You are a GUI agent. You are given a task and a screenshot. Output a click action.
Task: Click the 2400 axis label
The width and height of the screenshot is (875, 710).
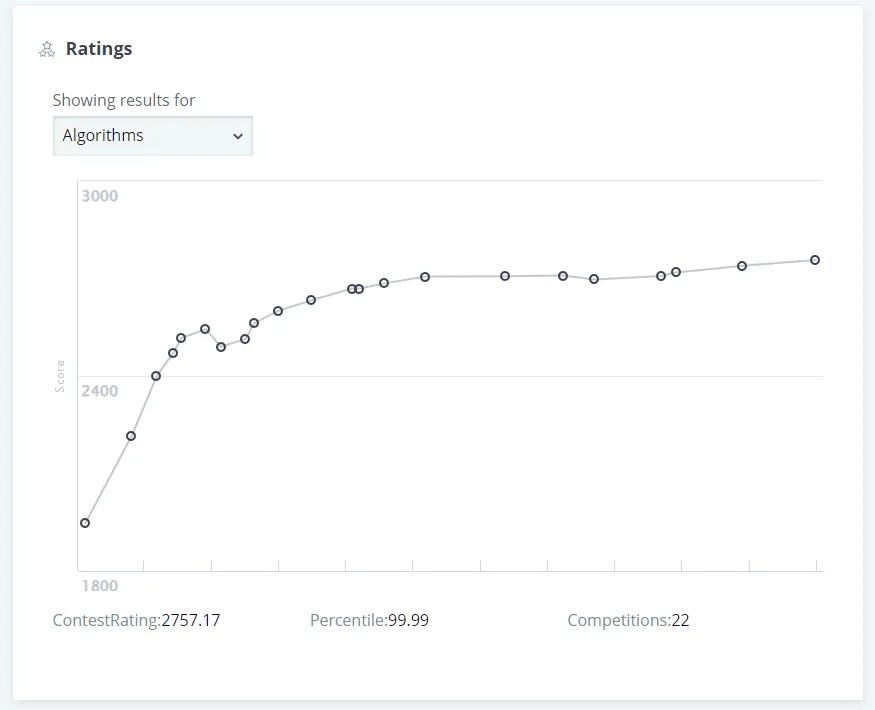pos(100,391)
